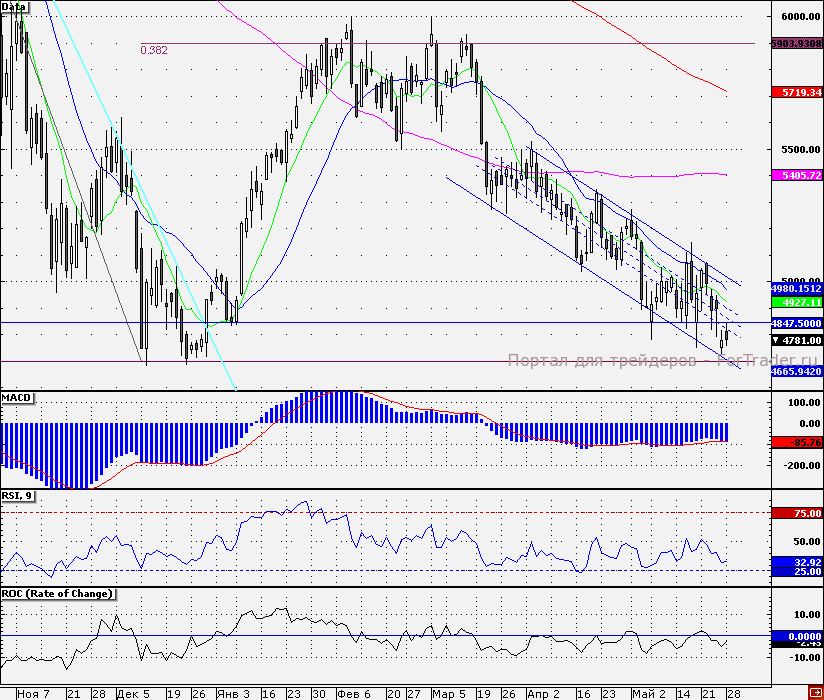Open the ROC (Rate of Change) label
Viewport: 824px width, 700px height.
(58, 593)
